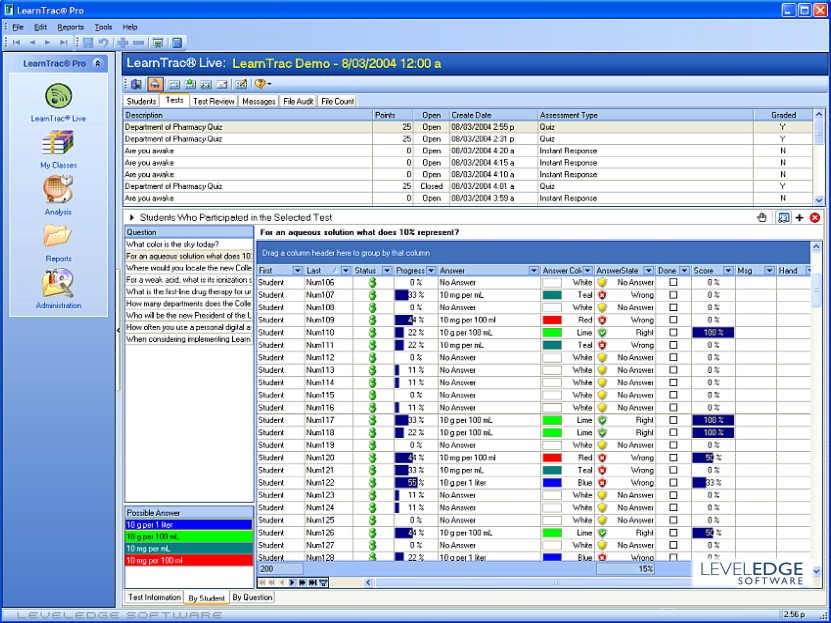Image resolution: width=831 pixels, height=623 pixels.
Task: Open the Reports folder icon
Action: pos(58,236)
